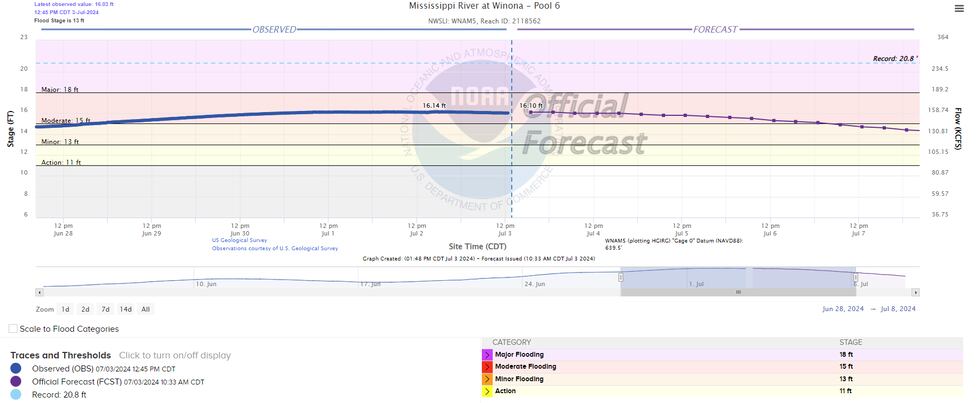Click navigator scrollbar right arrow
This screenshot has height=403, width=980.
point(916,292)
